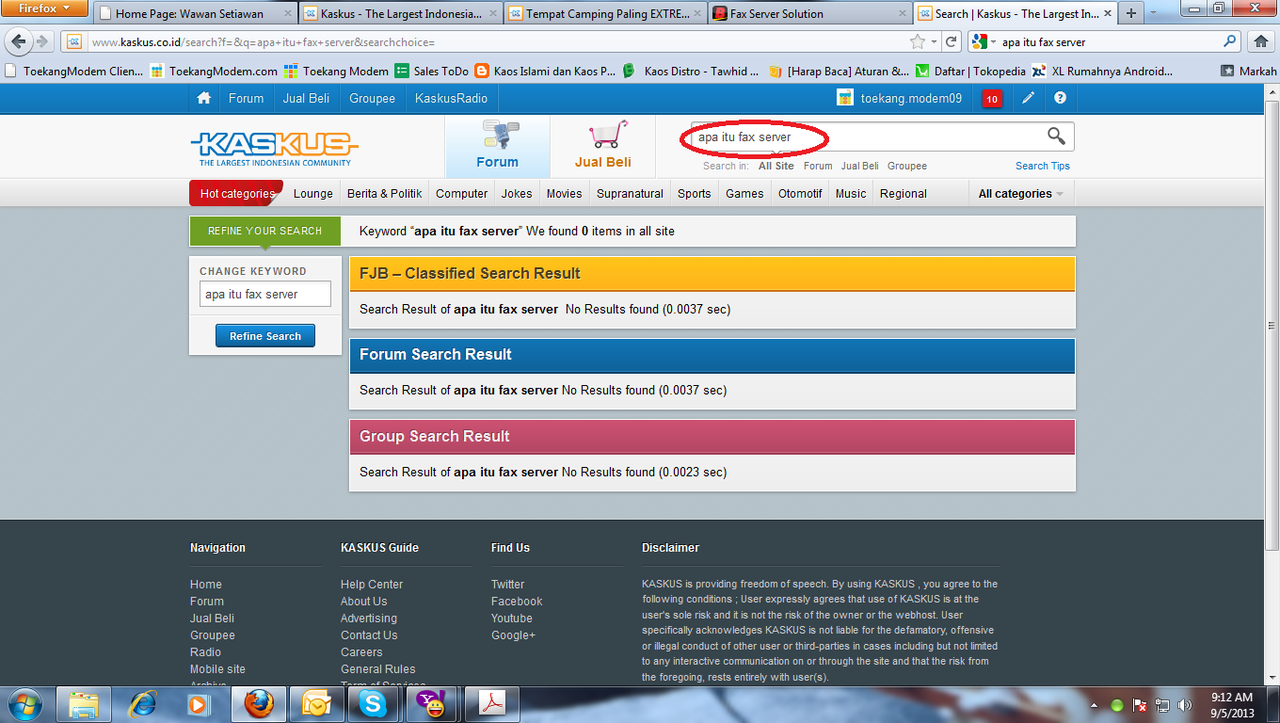This screenshot has width=1280, height=723.
Task: Click the Kaskus home icon in top bar
Action: click(x=204, y=98)
